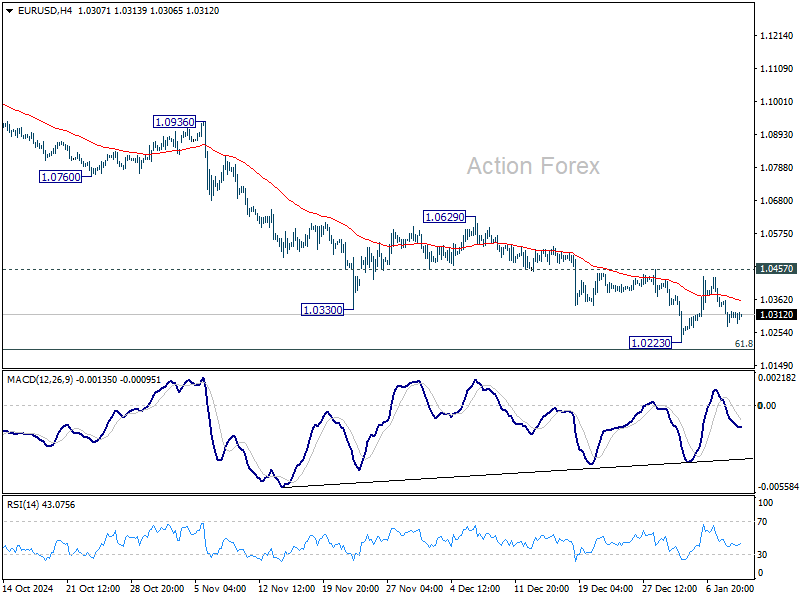Select the 14 Oct 2024 date label

coord(28,589)
